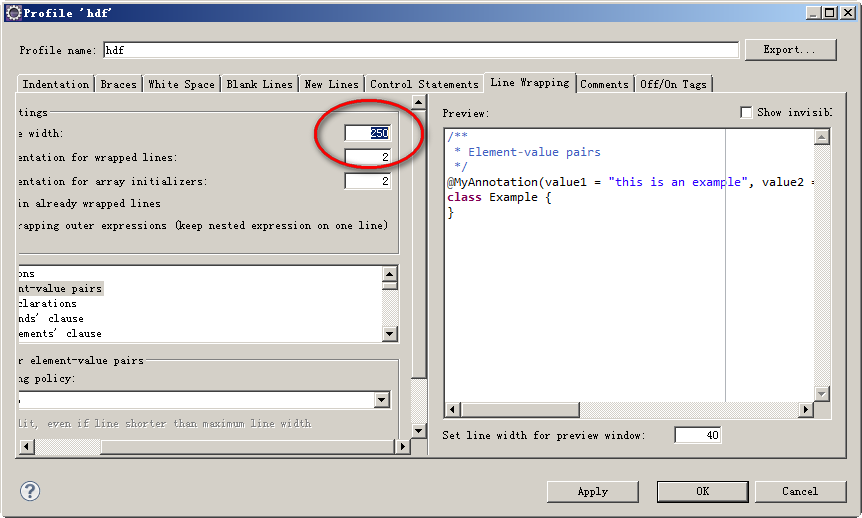Edit the preview window line width field
Image resolution: width=862 pixels, height=518 pixels.
pyautogui.click(x=697, y=435)
